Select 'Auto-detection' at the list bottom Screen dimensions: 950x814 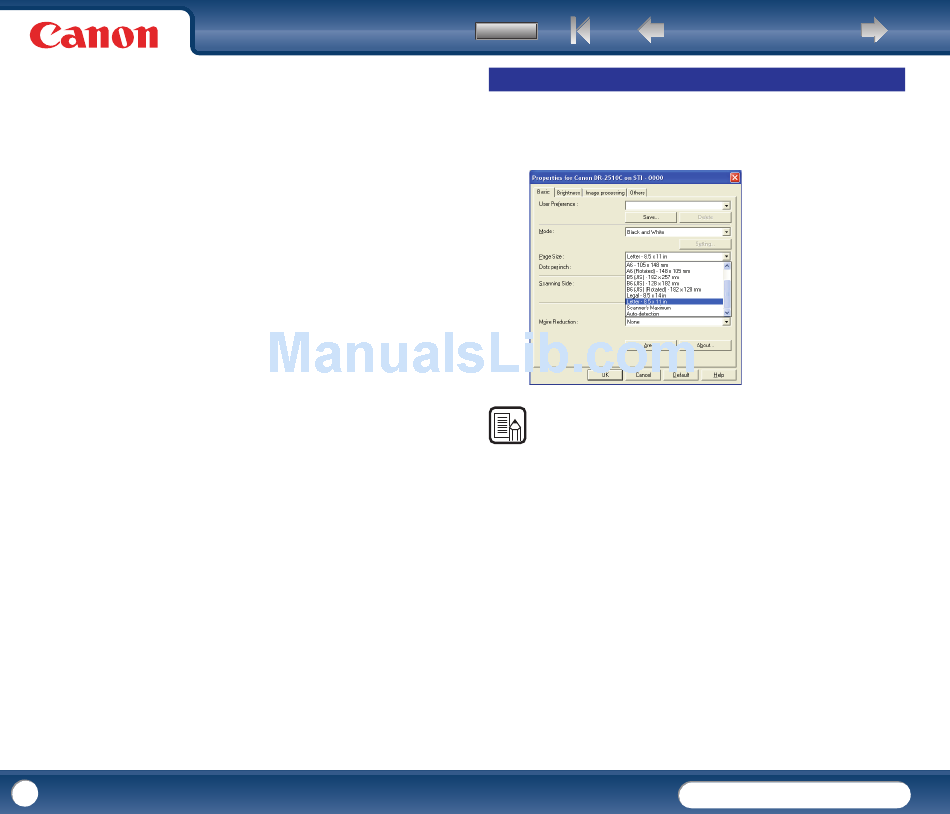point(674,314)
